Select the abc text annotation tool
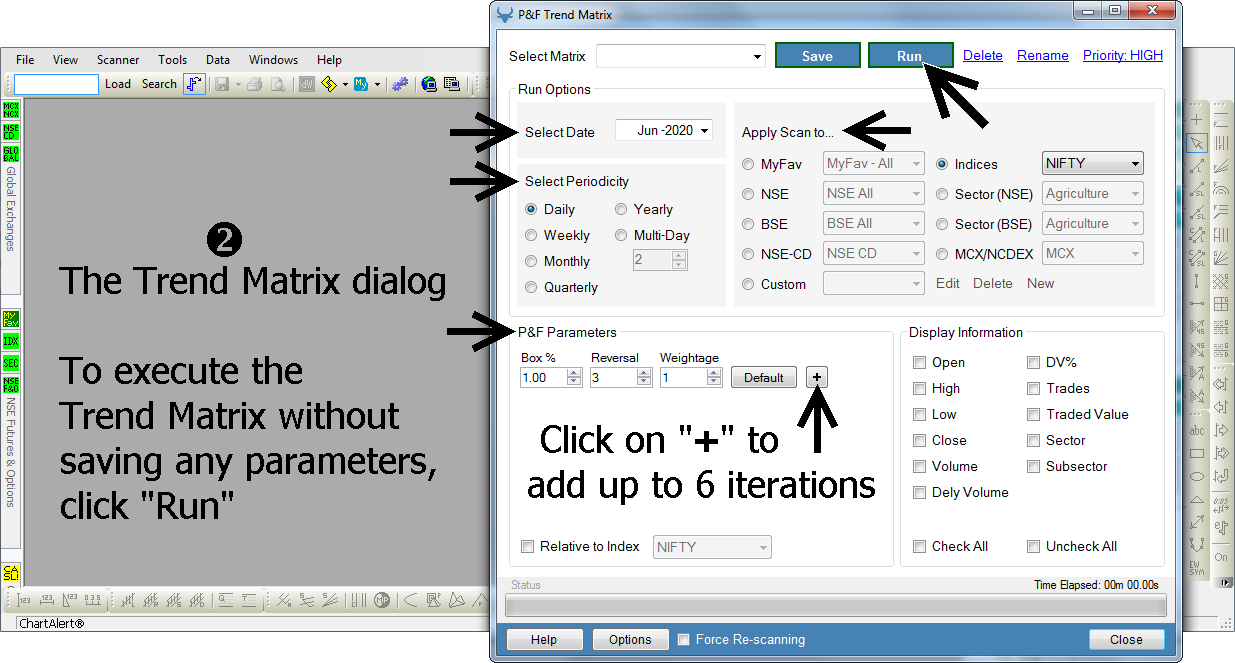This screenshot has height=663, width=1235. pyautogui.click(x=1196, y=431)
